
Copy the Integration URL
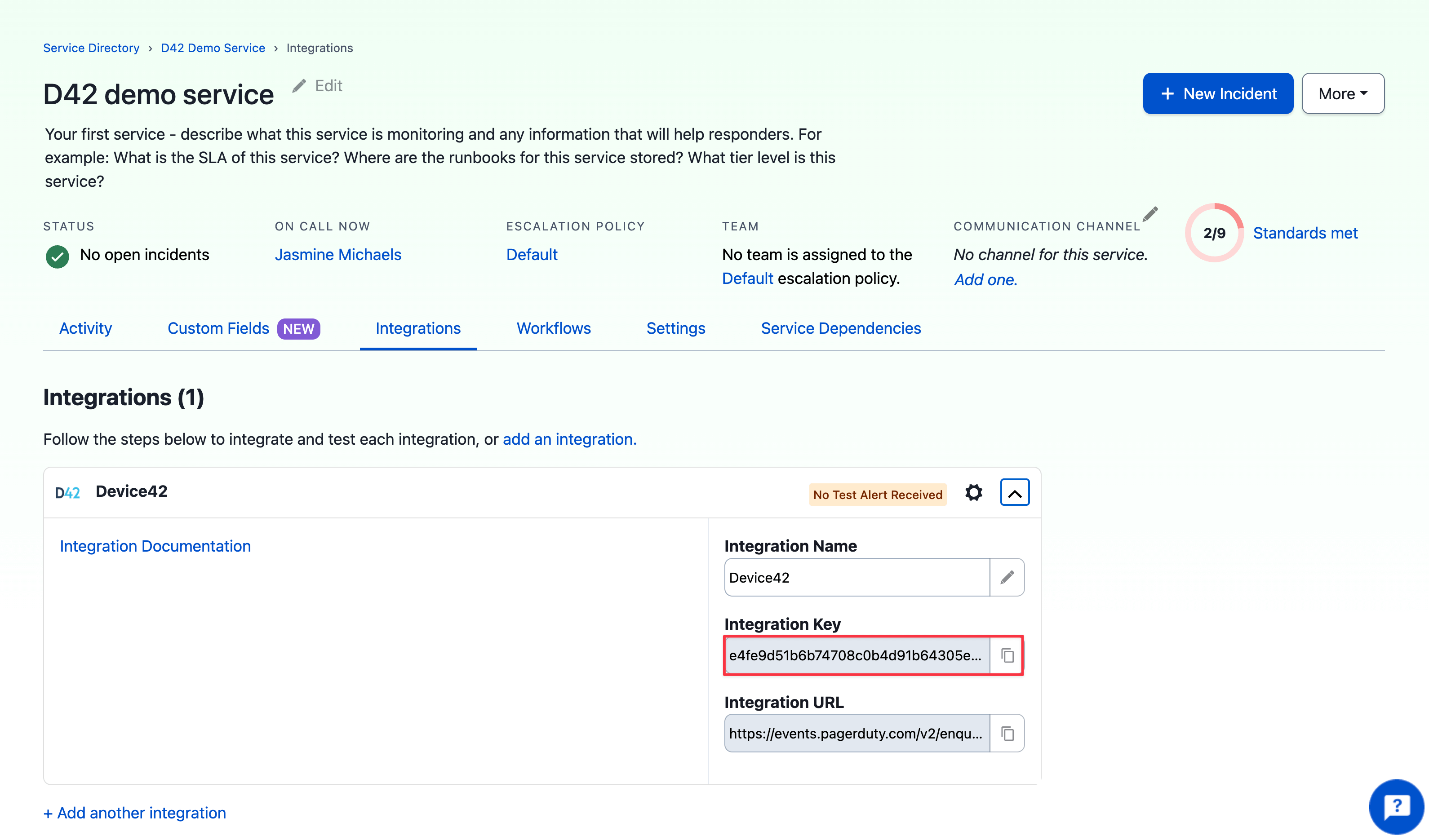coord(1007,733)
